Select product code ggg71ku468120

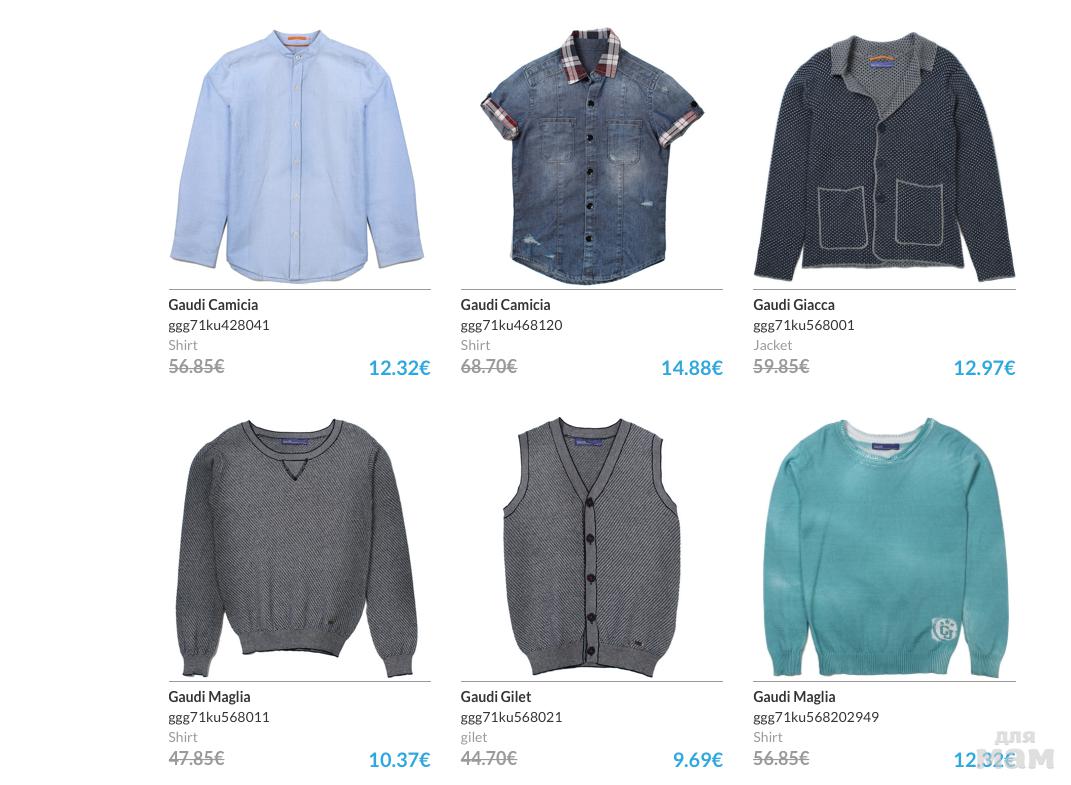point(511,325)
